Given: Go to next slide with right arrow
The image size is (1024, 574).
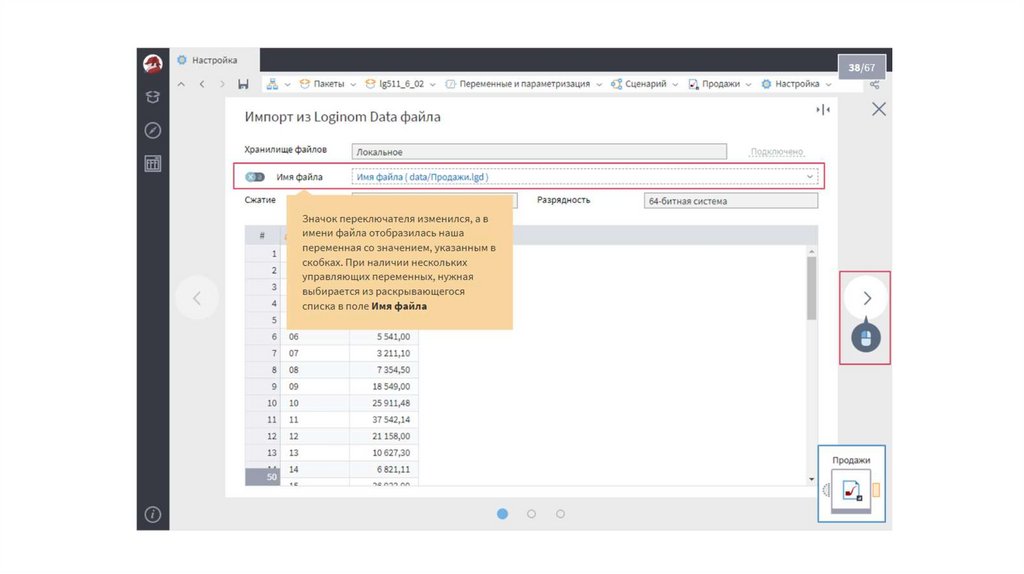Looking at the screenshot, I should [x=866, y=297].
